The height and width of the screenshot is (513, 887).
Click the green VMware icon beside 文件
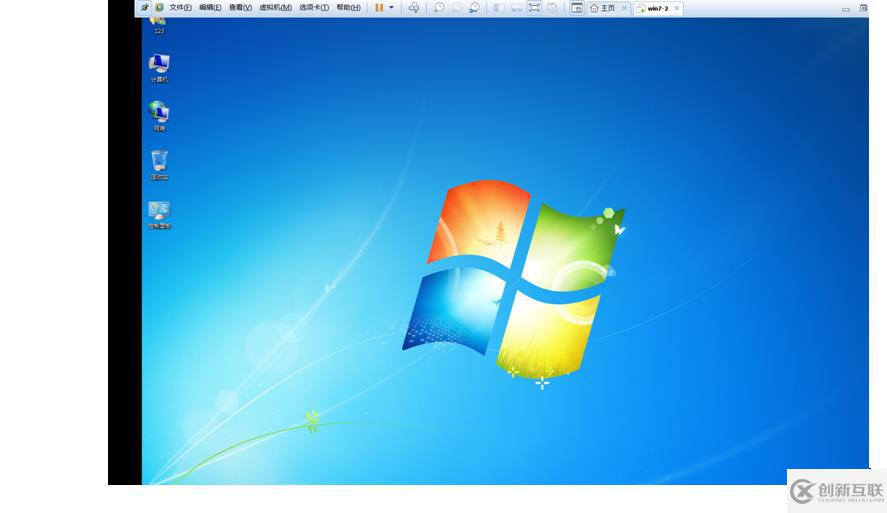point(160,7)
